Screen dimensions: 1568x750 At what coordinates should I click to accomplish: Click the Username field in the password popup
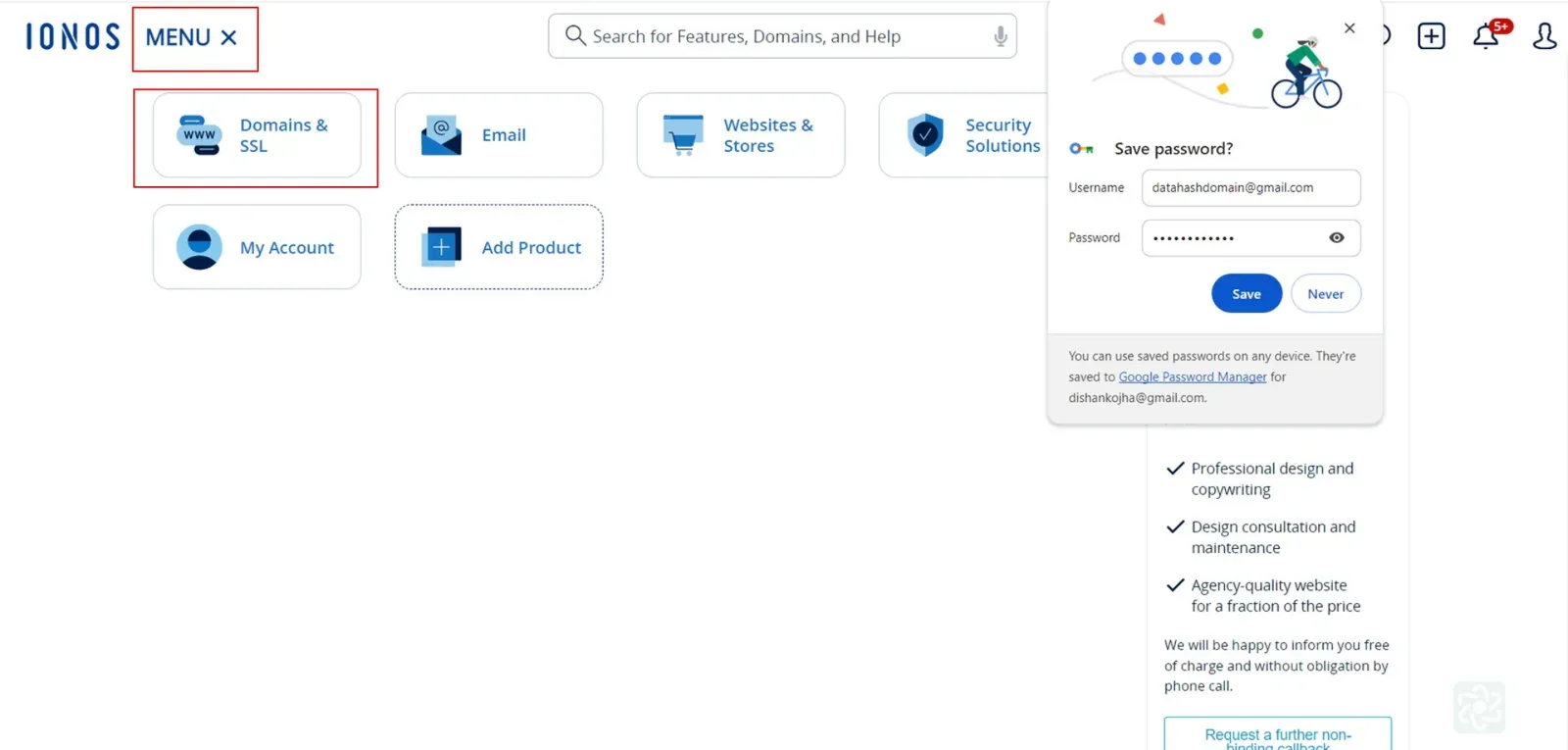[1250, 187]
